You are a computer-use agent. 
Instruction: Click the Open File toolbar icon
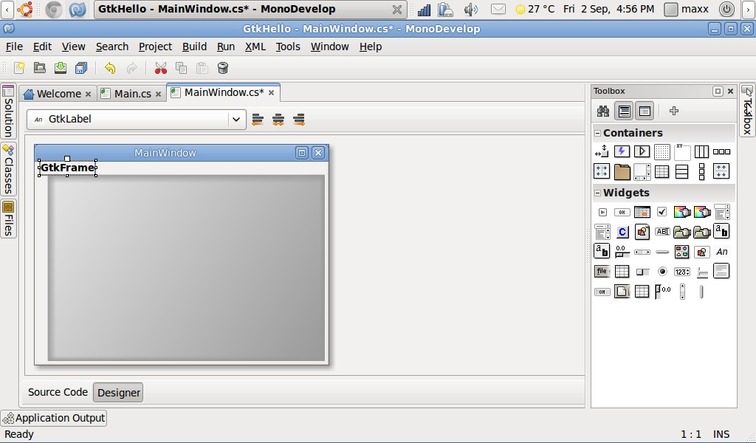[x=40, y=68]
